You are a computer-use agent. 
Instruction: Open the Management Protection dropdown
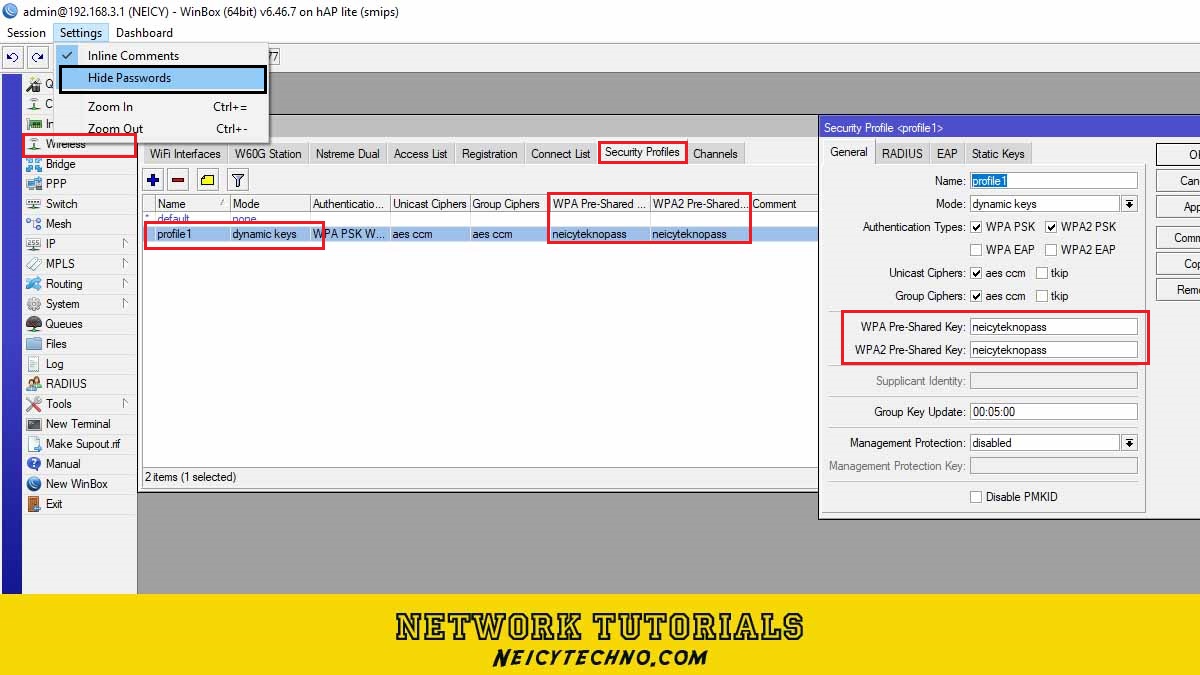(1129, 443)
